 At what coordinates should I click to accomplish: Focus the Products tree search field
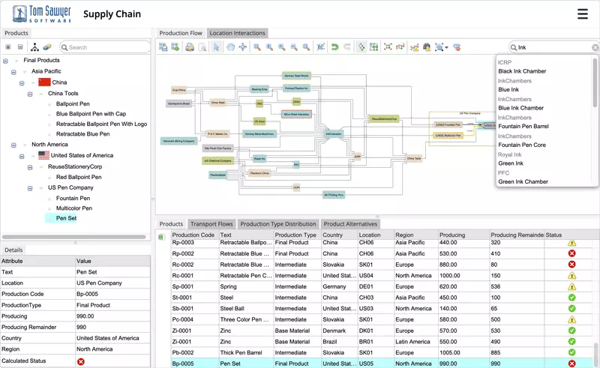(105, 47)
